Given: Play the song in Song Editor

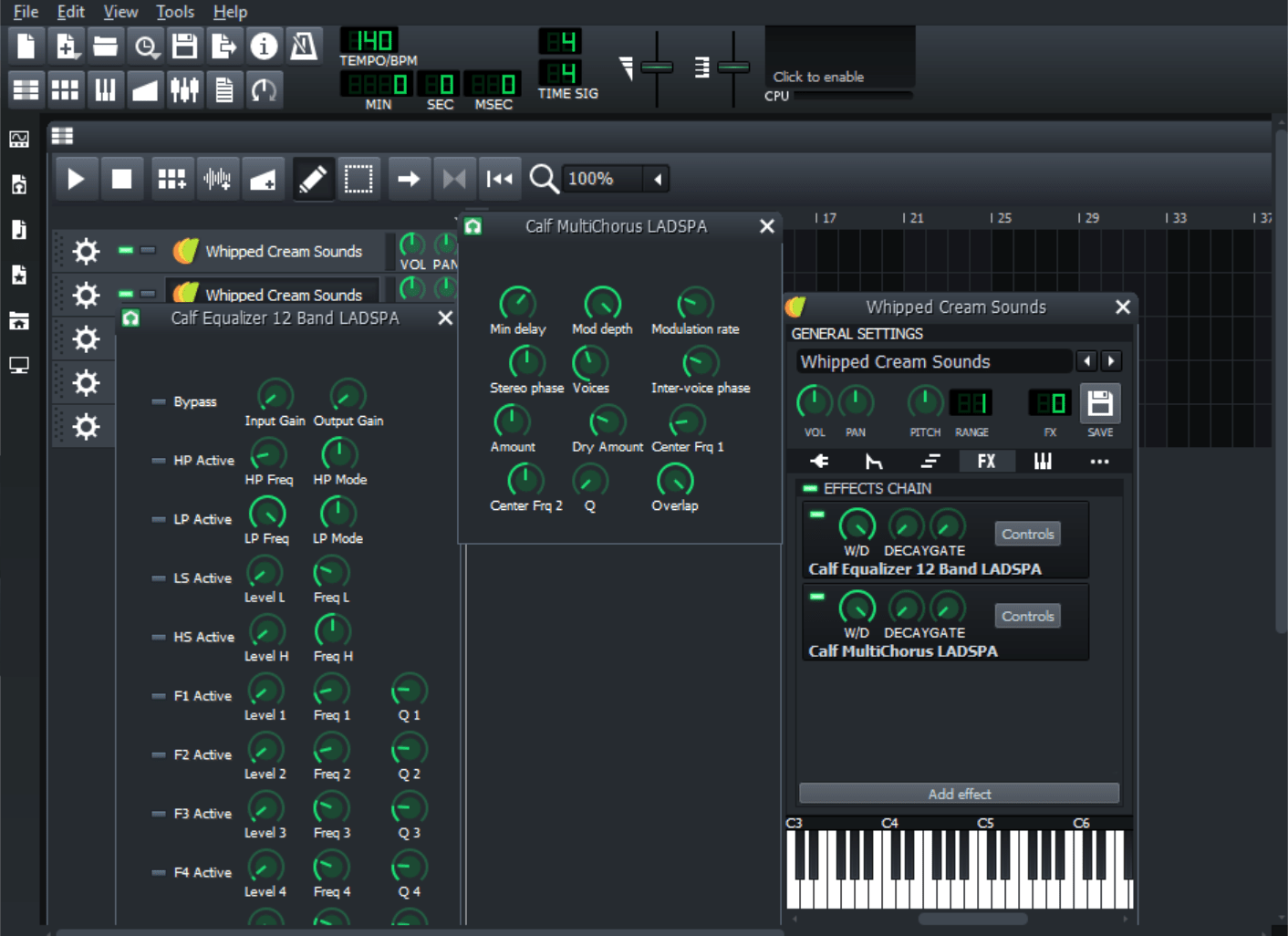Looking at the screenshot, I should click(x=77, y=179).
